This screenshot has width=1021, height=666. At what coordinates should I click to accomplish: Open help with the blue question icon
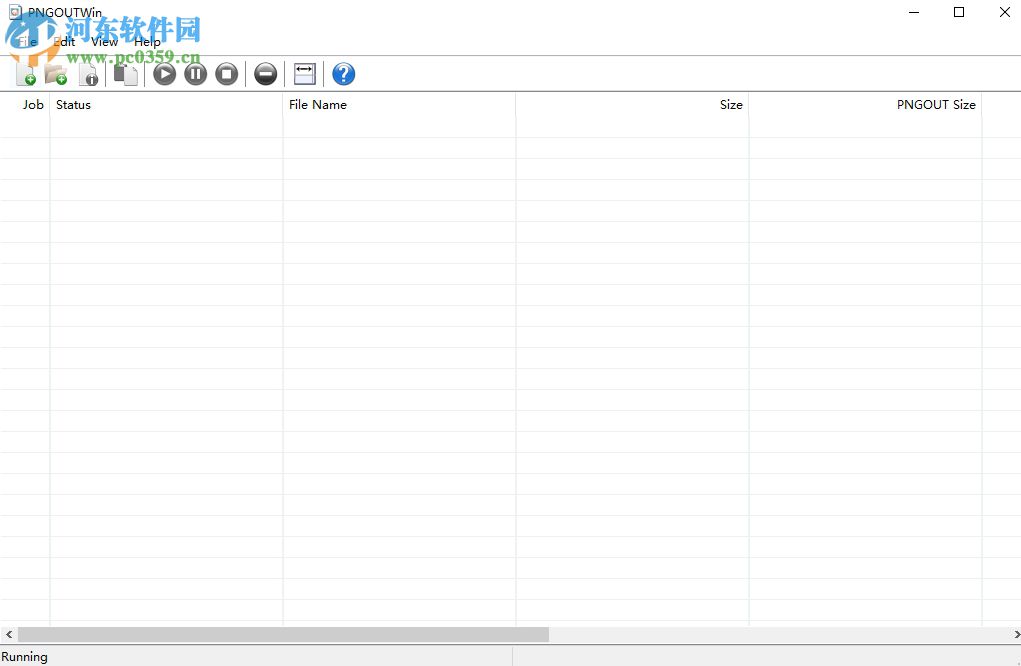coord(344,74)
